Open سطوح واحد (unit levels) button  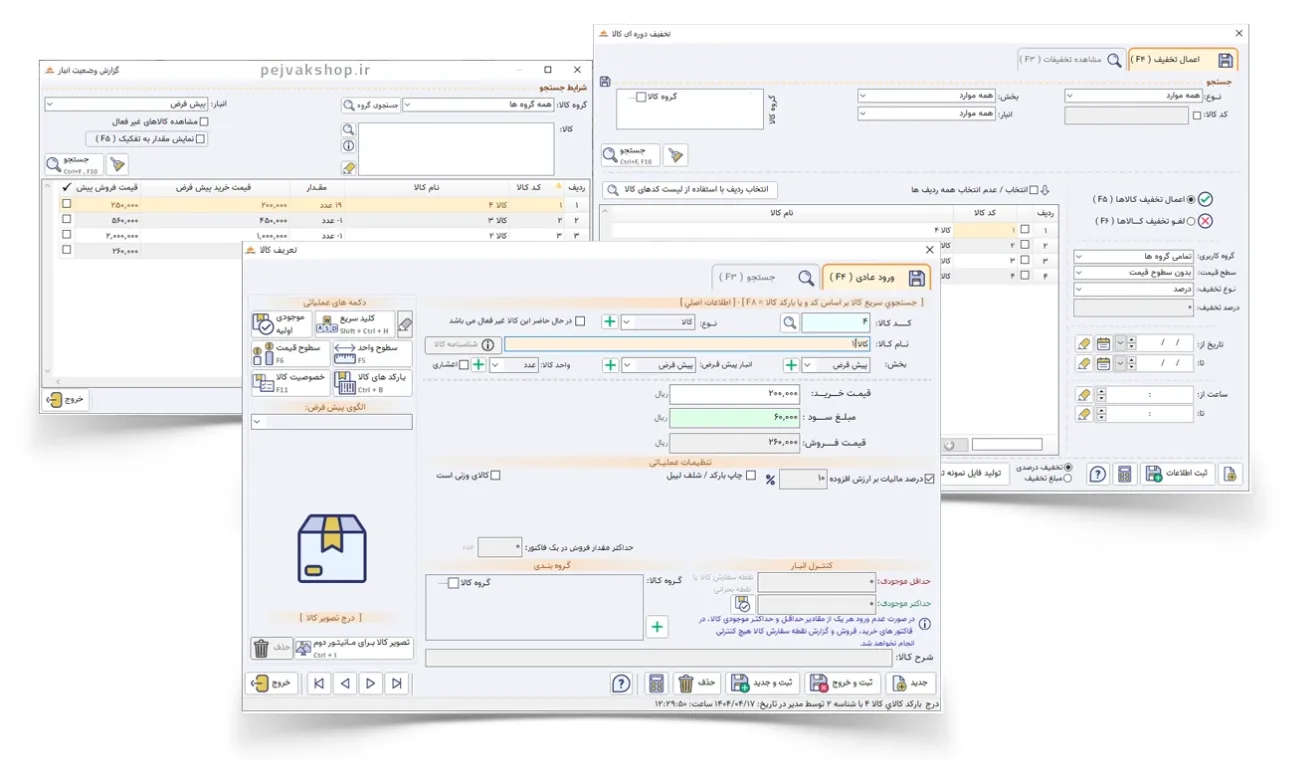tap(371, 353)
